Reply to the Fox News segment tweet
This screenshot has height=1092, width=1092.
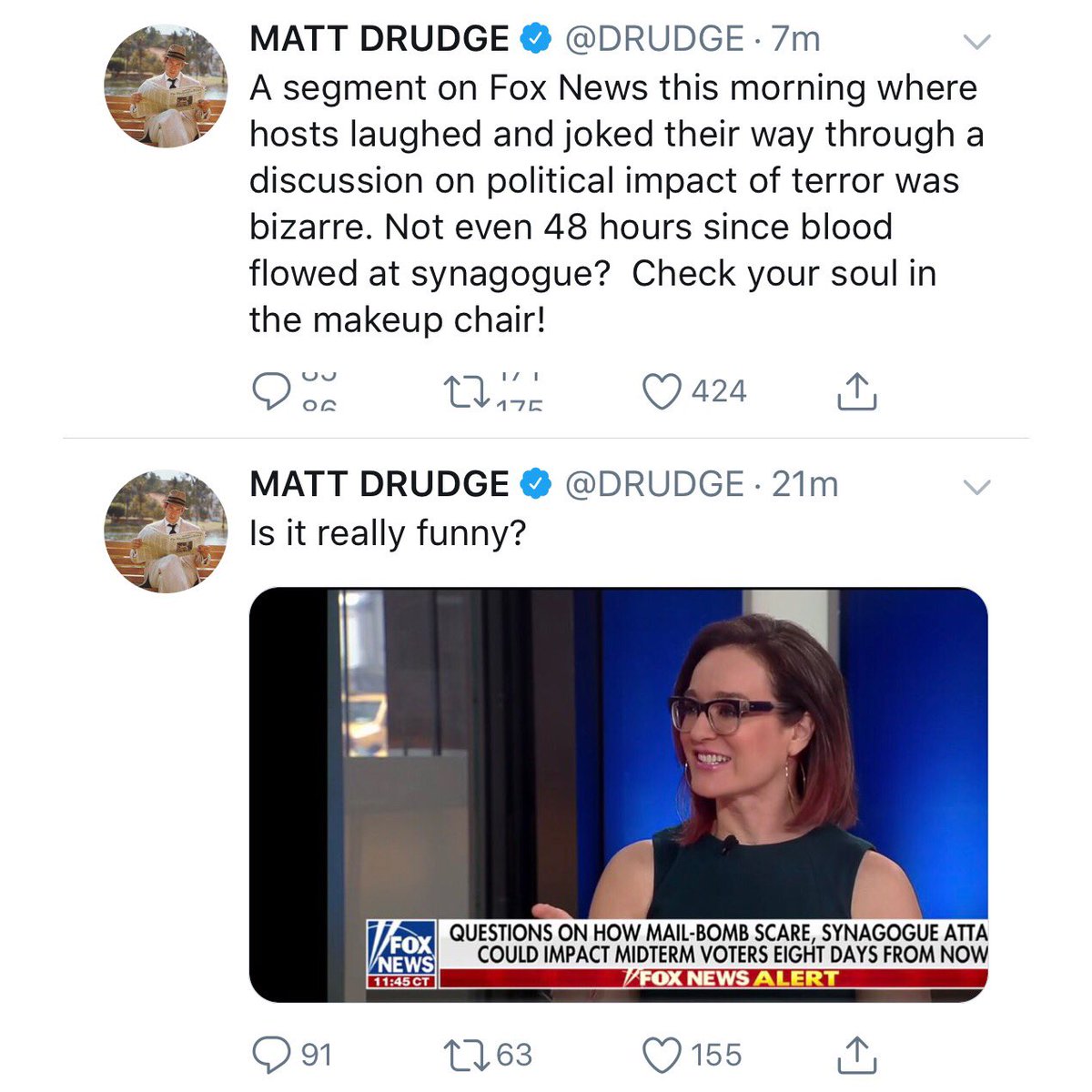point(270,391)
